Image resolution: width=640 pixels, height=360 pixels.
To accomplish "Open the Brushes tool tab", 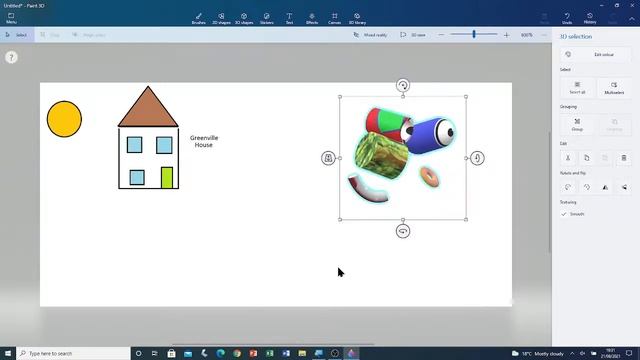I will click(x=199, y=18).
